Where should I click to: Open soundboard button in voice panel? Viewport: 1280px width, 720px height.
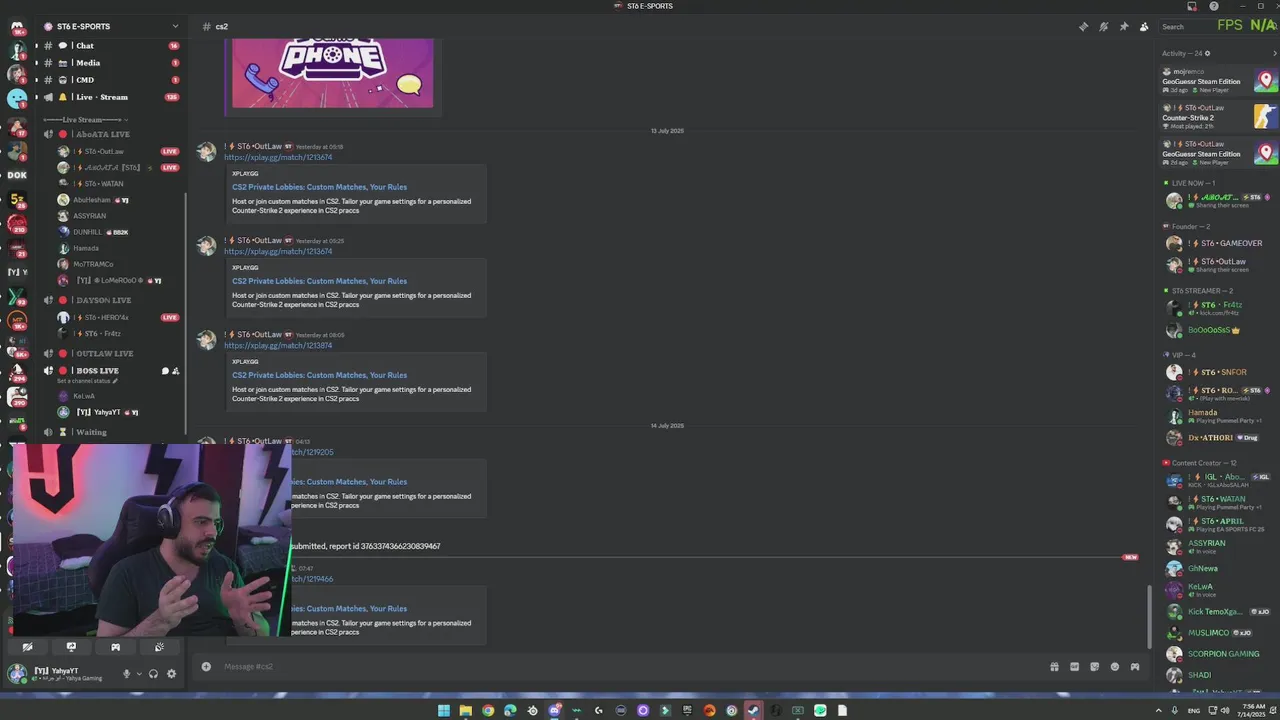click(x=159, y=647)
